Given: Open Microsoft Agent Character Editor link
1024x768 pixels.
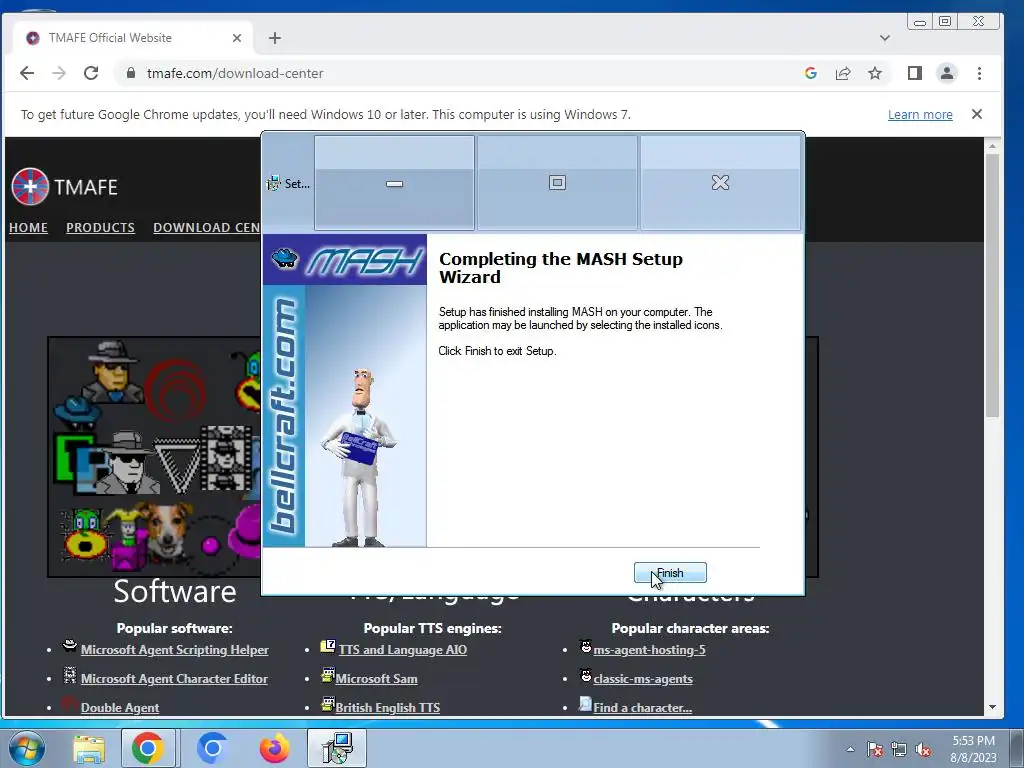Looking at the screenshot, I should tap(174, 679).
